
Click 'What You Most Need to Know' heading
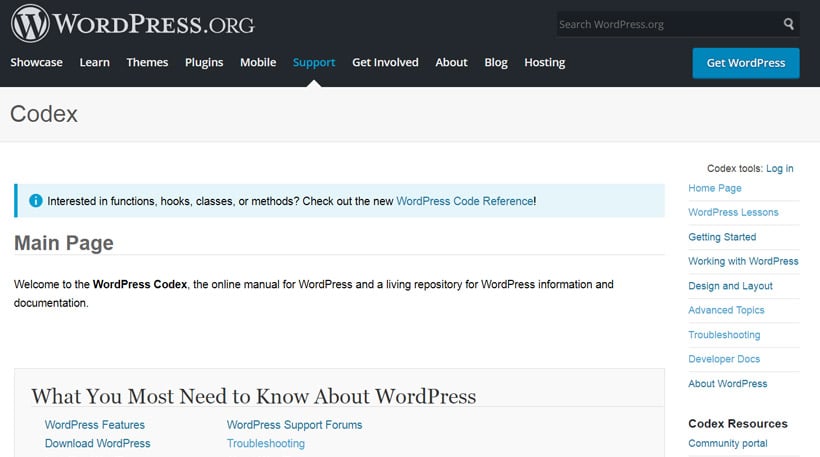pyautogui.click(x=254, y=396)
